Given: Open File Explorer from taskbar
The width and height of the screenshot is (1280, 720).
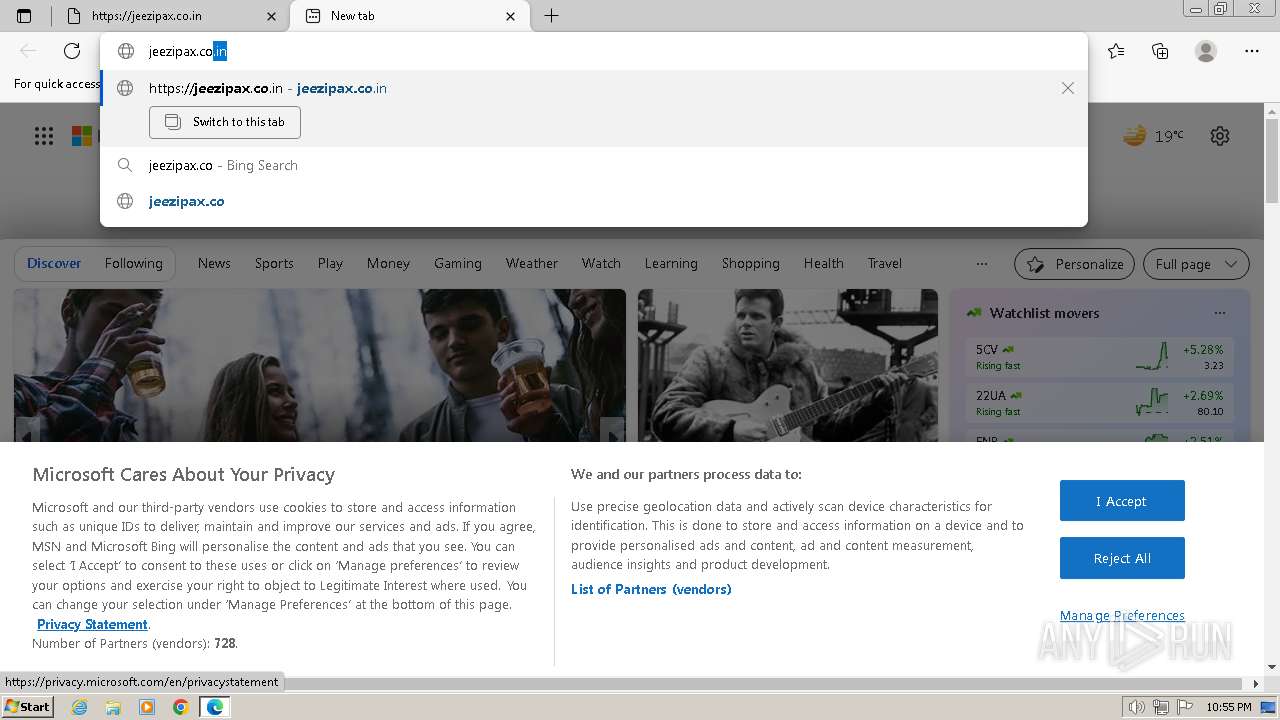Looking at the screenshot, I should pos(113,707).
